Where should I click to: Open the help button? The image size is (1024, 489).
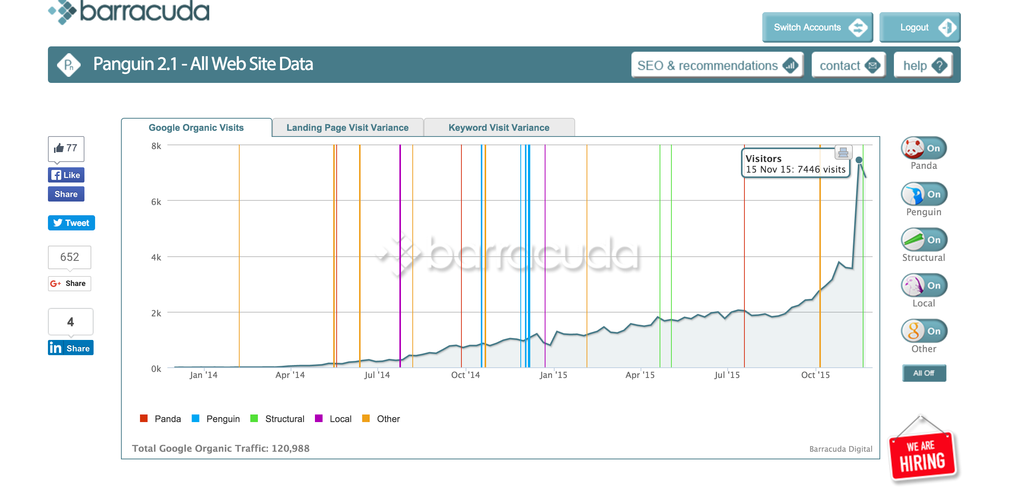point(923,65)
